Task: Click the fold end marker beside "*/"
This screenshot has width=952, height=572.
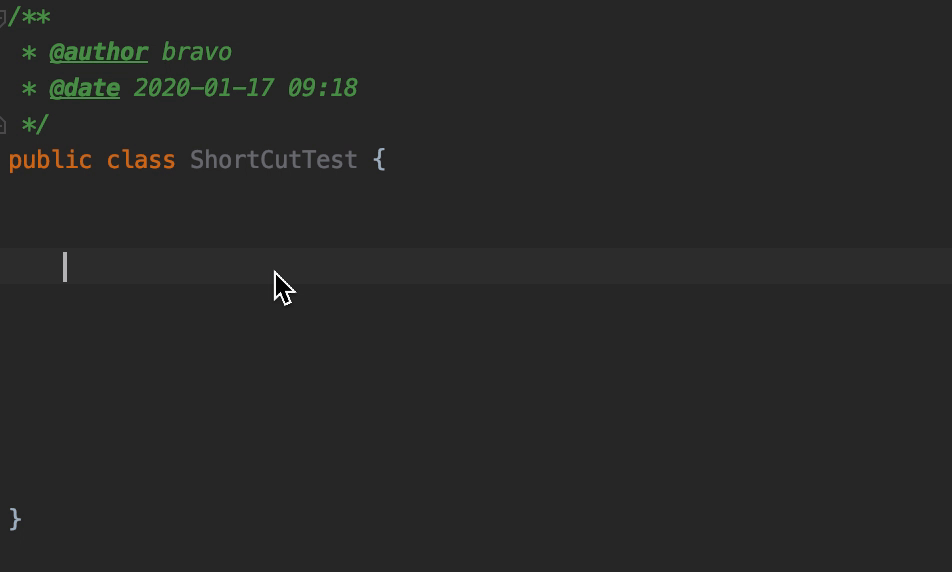Action: click(2, 125)
